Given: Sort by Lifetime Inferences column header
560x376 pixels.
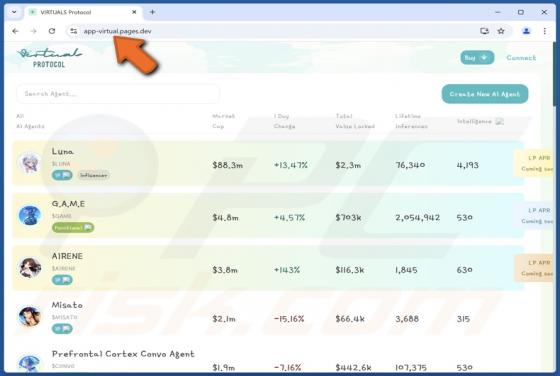Looking at the screenshot, I should pyautogui.click(x=411, y=121).
